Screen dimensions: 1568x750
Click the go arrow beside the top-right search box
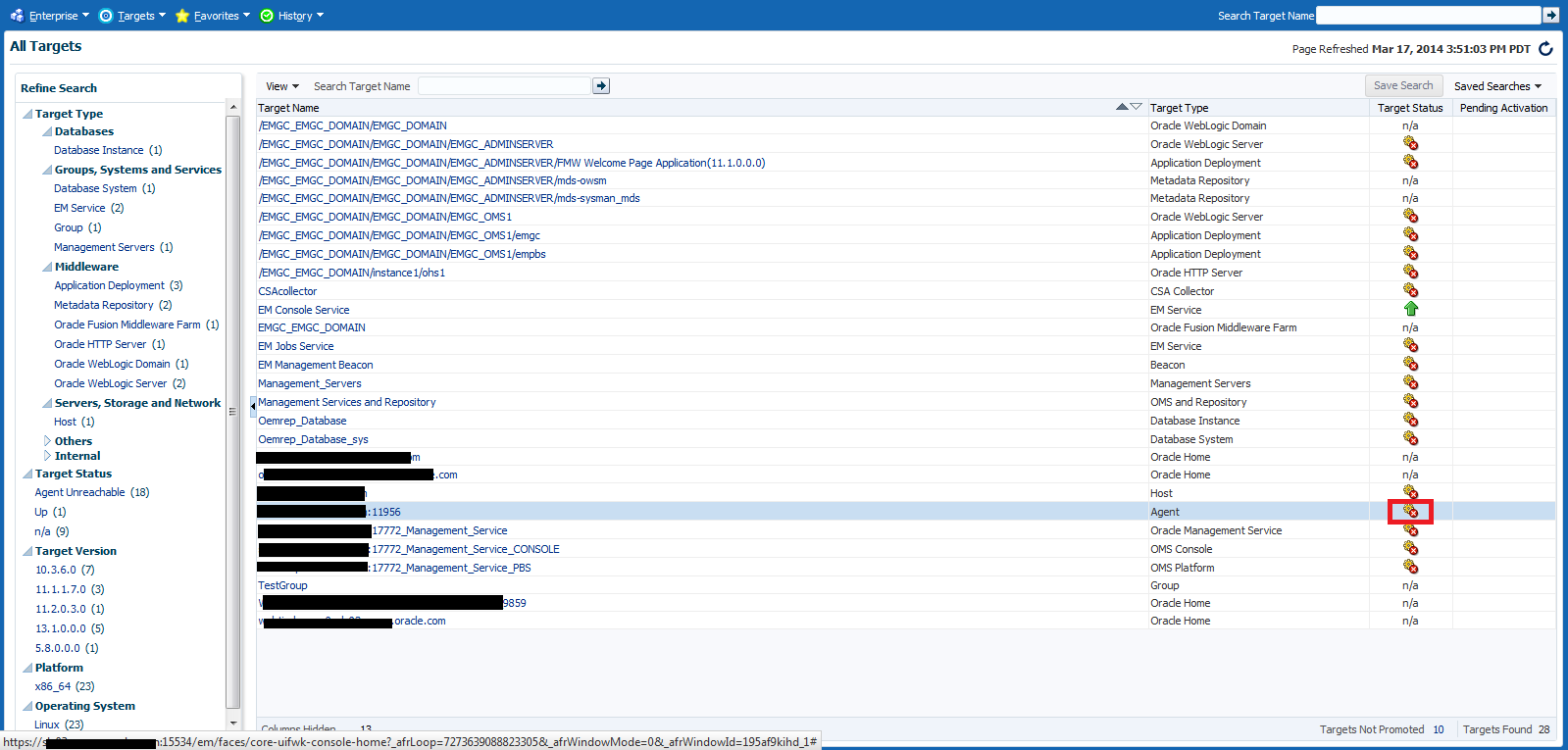click(1550, 15)
